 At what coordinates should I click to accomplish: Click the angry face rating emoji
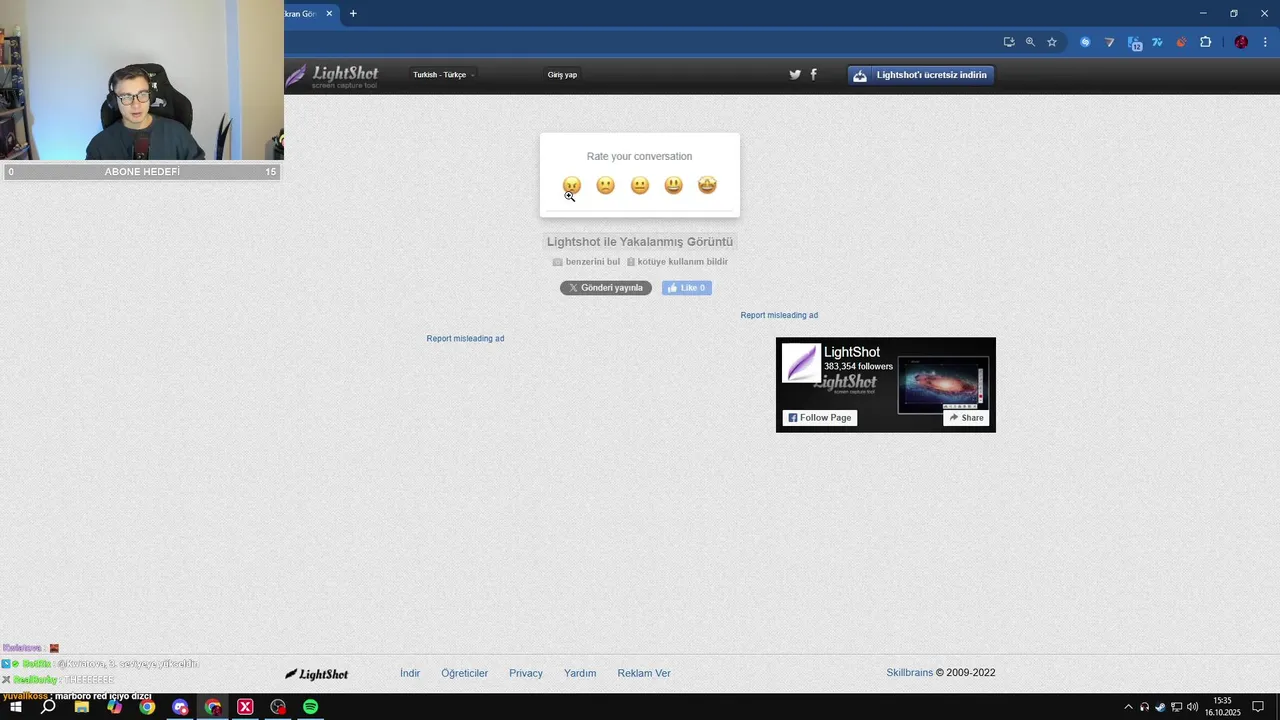571,185
